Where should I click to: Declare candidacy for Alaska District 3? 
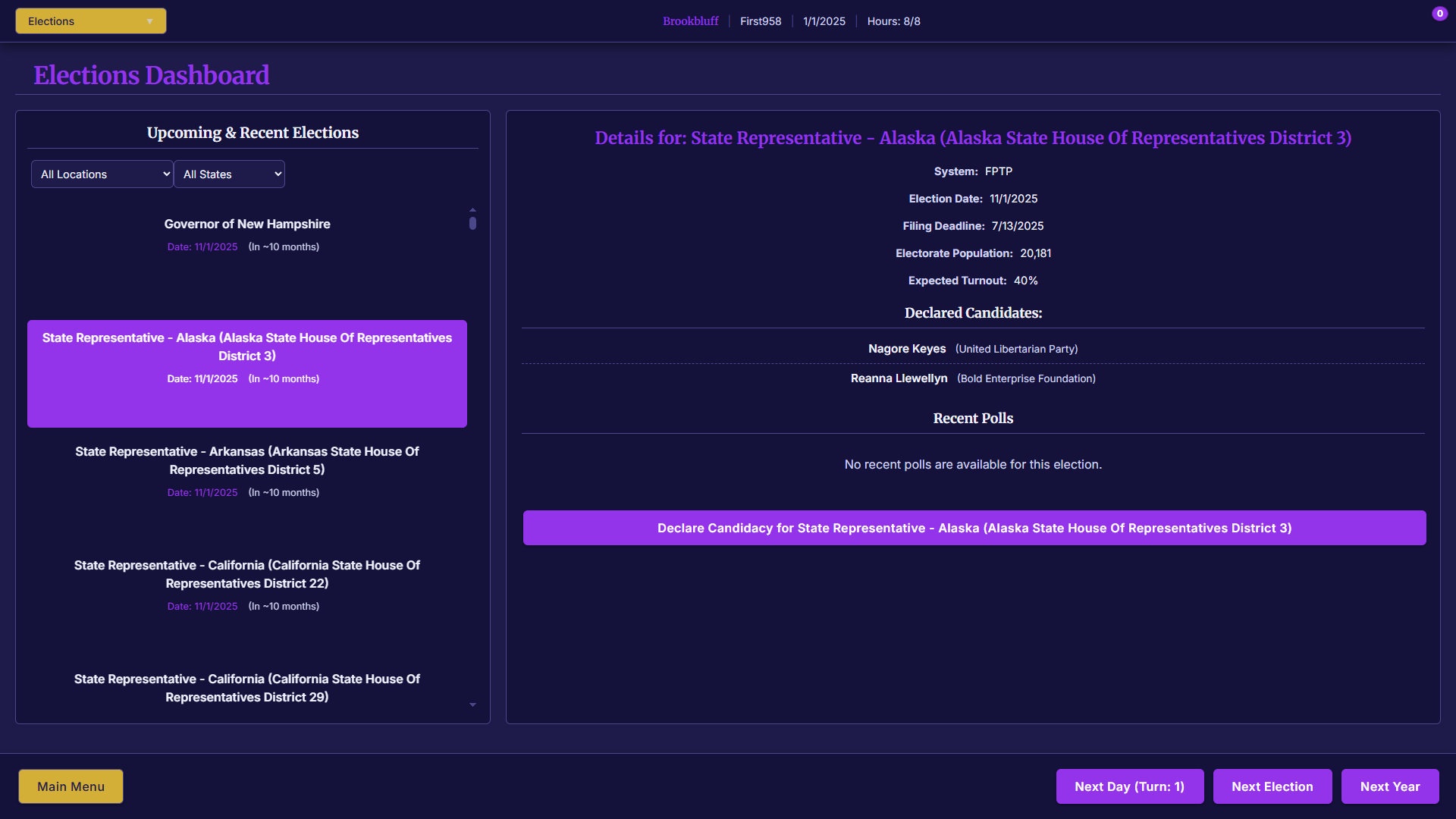point(974,528)
